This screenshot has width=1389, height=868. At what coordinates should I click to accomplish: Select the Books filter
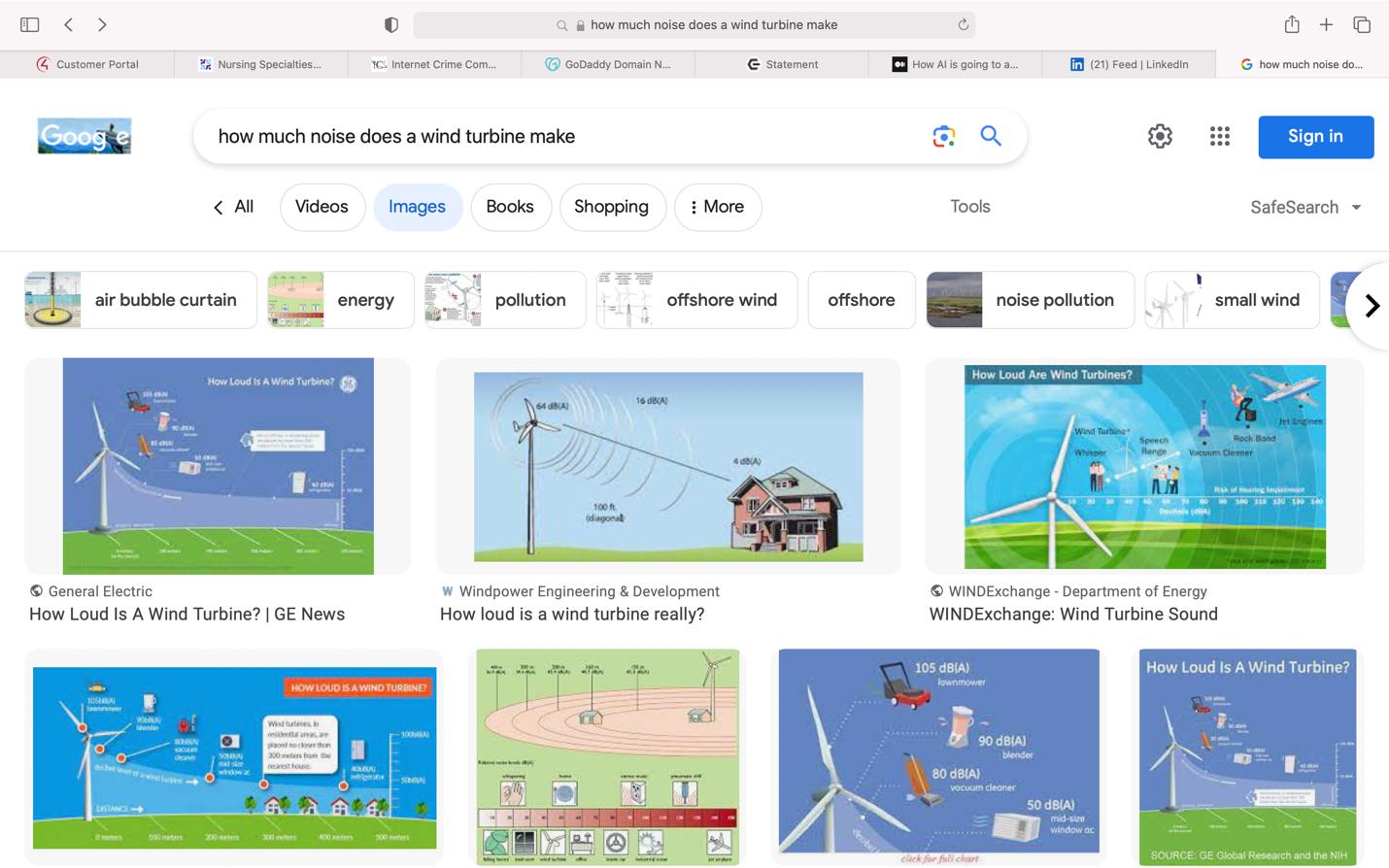pos(510,207)
